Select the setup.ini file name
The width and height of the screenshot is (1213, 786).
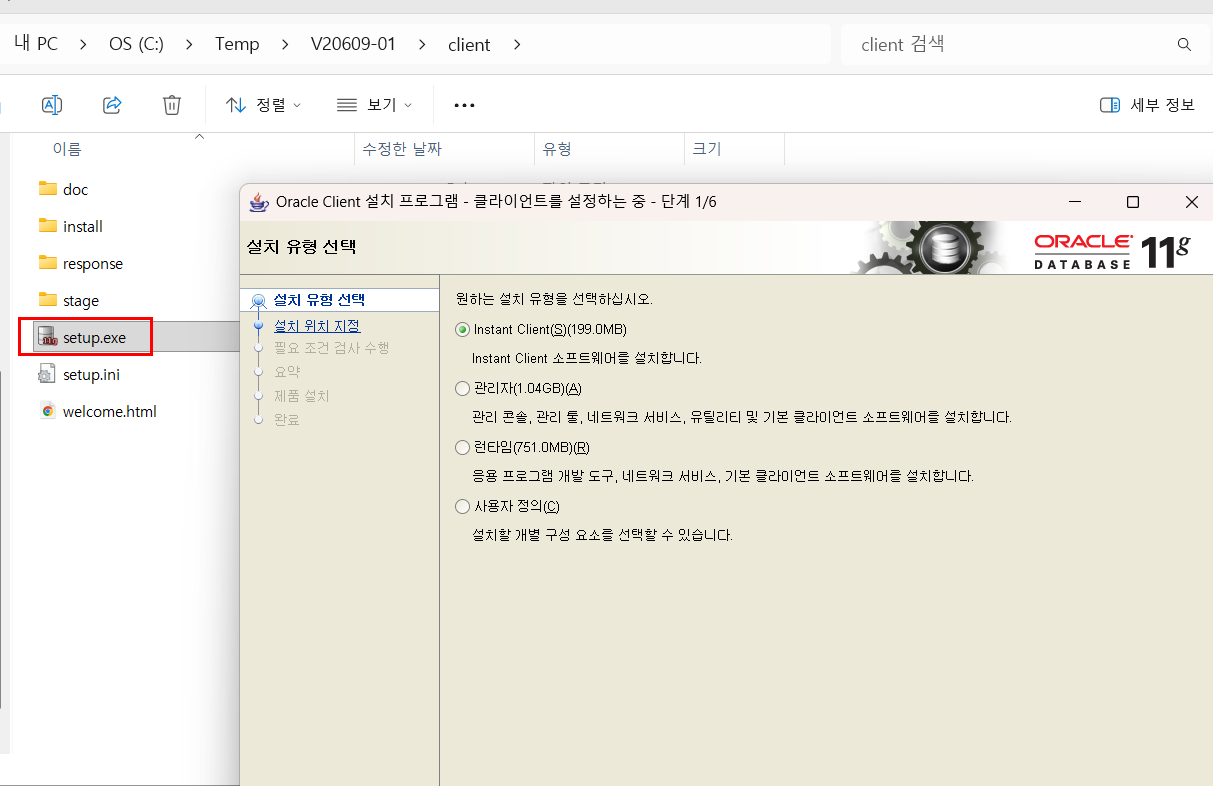[91, 375]
